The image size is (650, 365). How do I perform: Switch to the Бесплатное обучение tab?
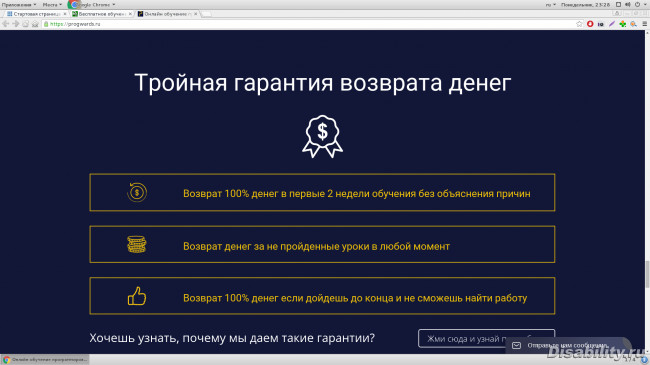[102, 14]
